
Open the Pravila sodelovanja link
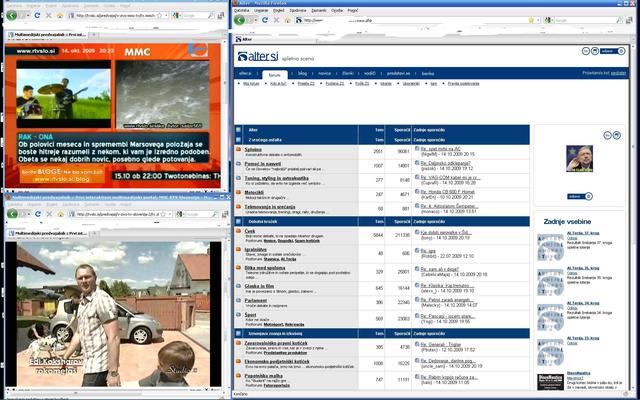[463, 83]
